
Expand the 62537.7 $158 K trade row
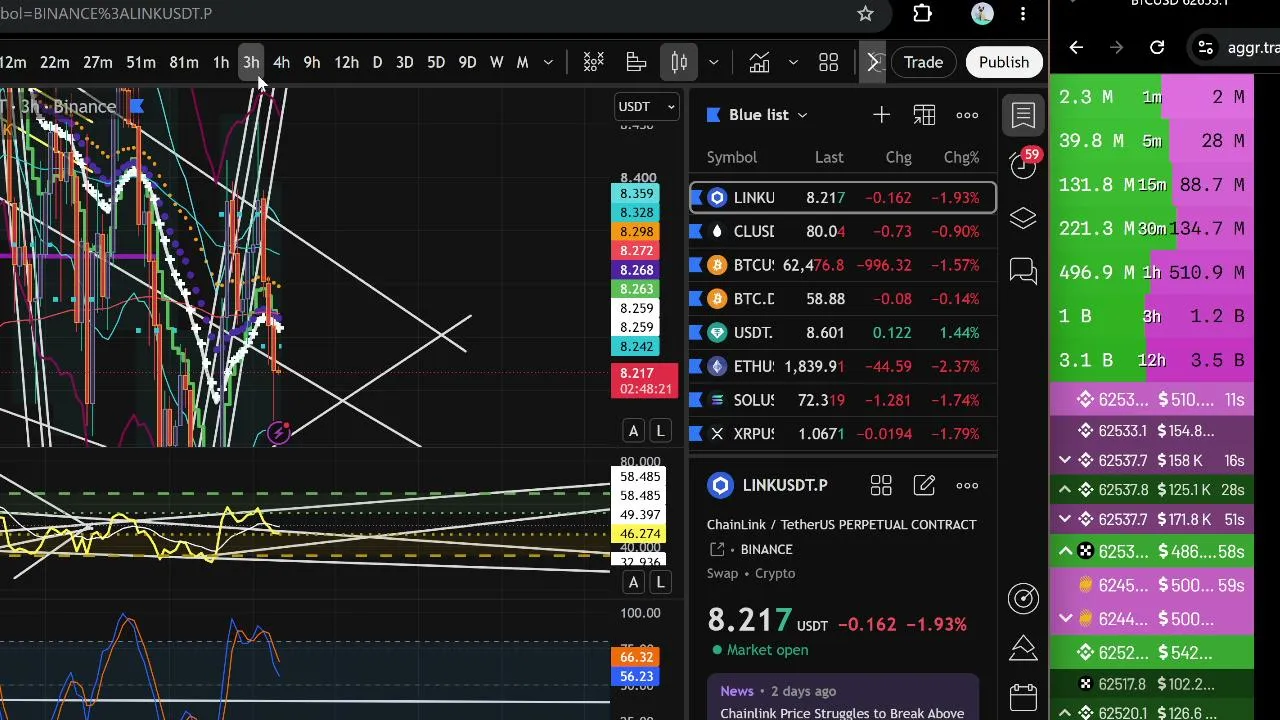[1065, 461]
